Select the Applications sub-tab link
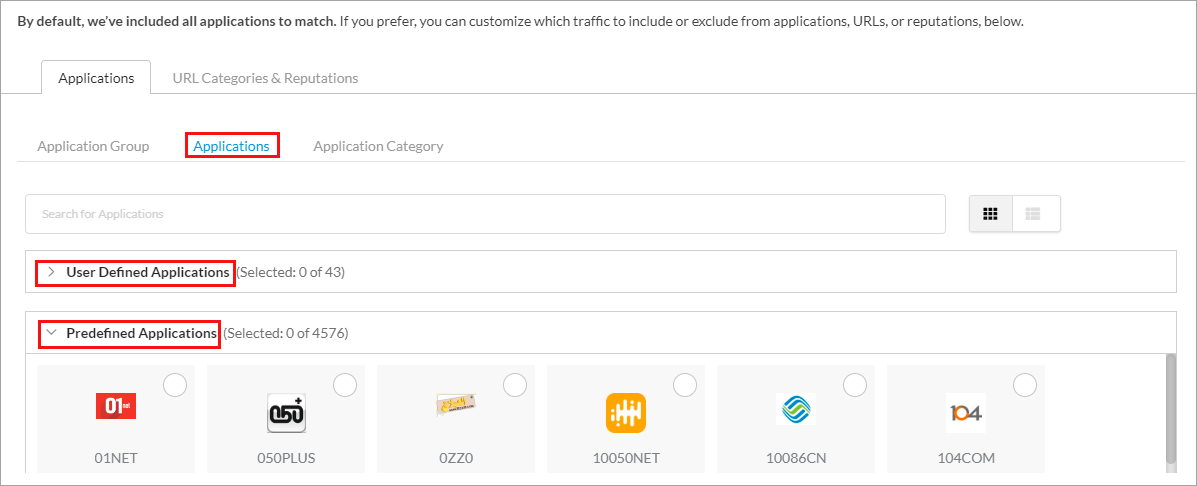Screen dimensions: 1197x486 click(x=231, y=146)
